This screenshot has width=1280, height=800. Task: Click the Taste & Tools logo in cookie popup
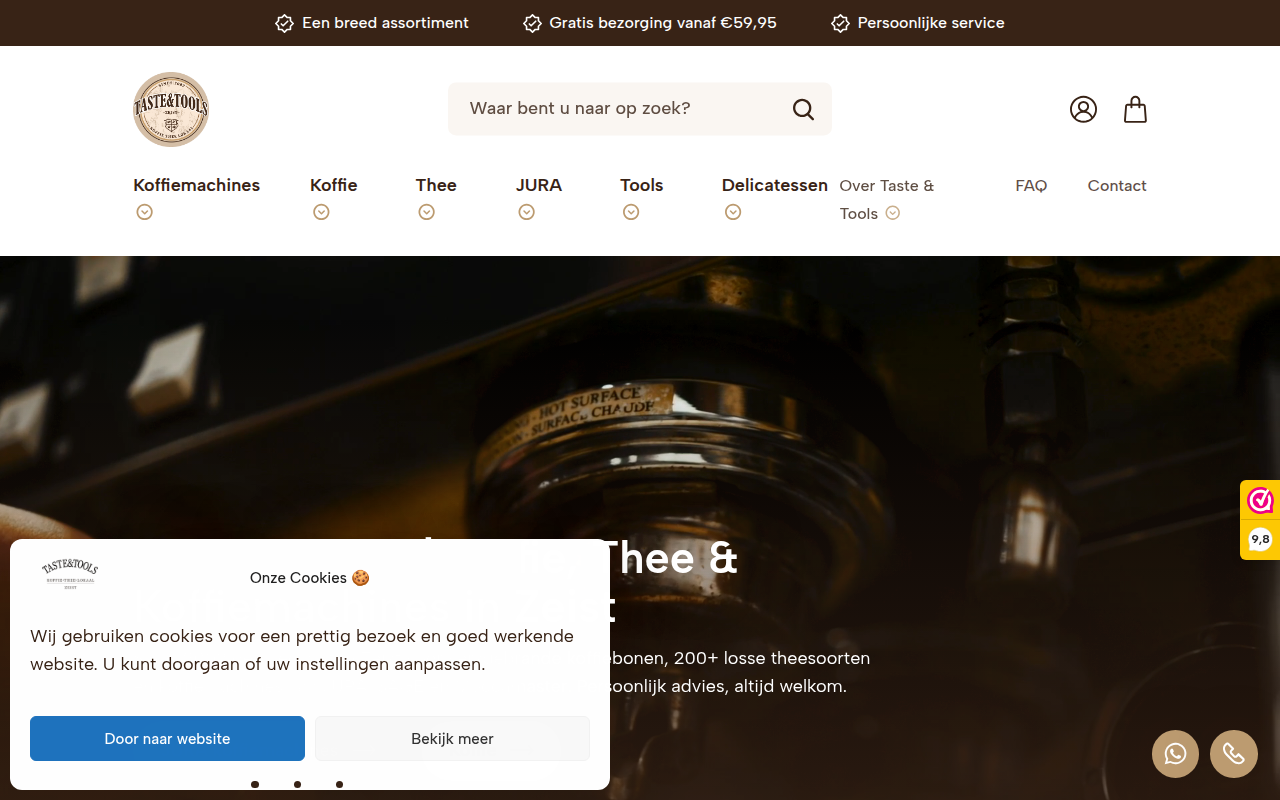tap(70, 575)
